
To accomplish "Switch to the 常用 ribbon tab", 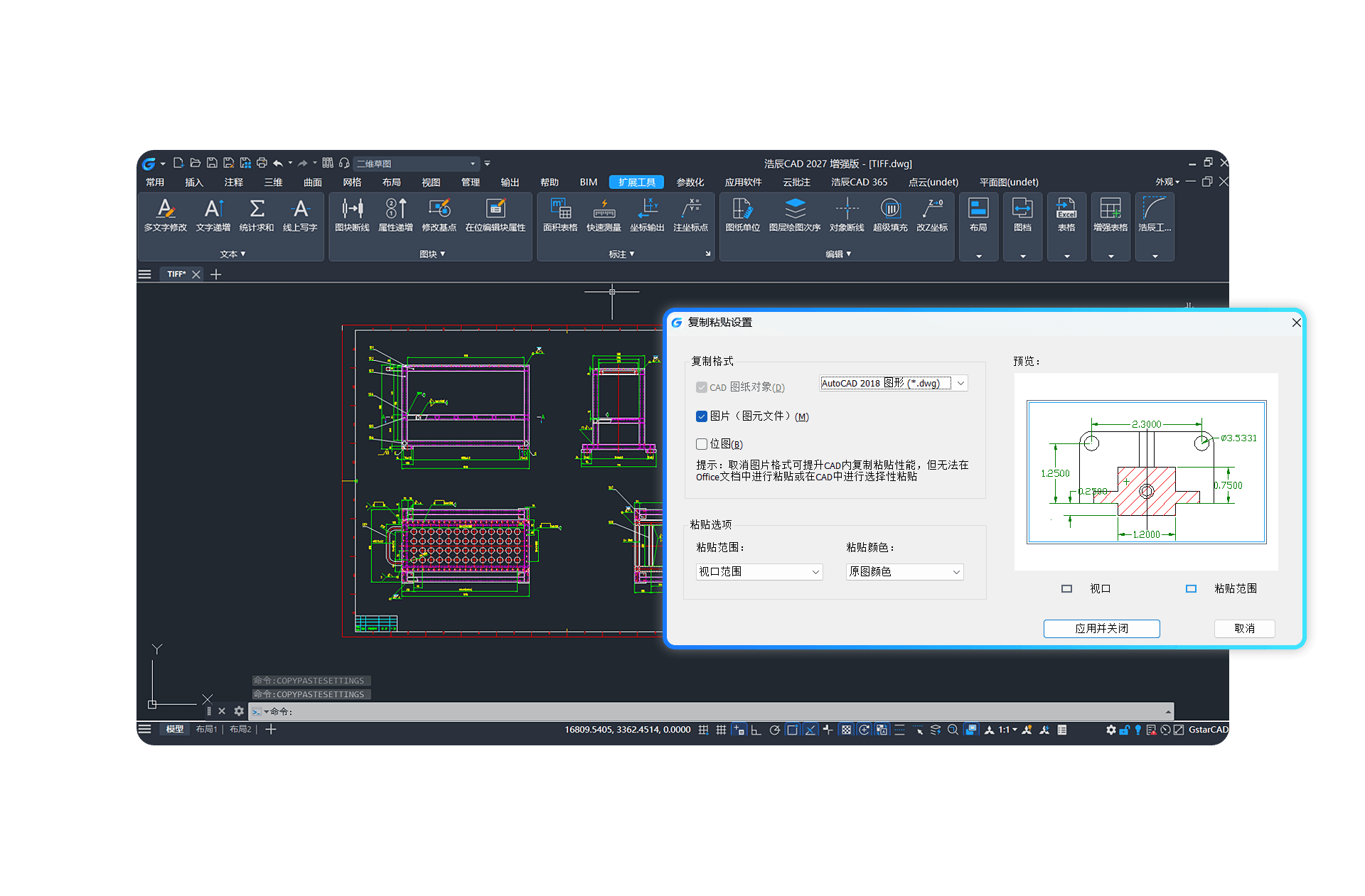I will coord(155,183).
